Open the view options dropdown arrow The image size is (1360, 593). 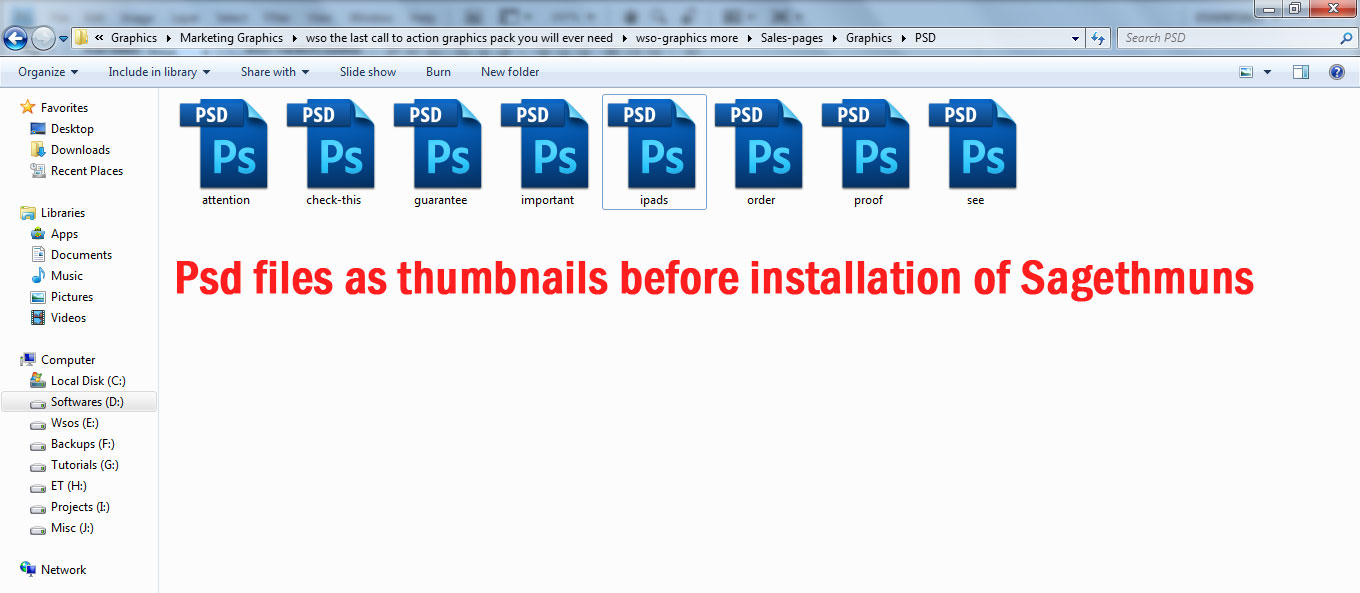pos(1267,72)
